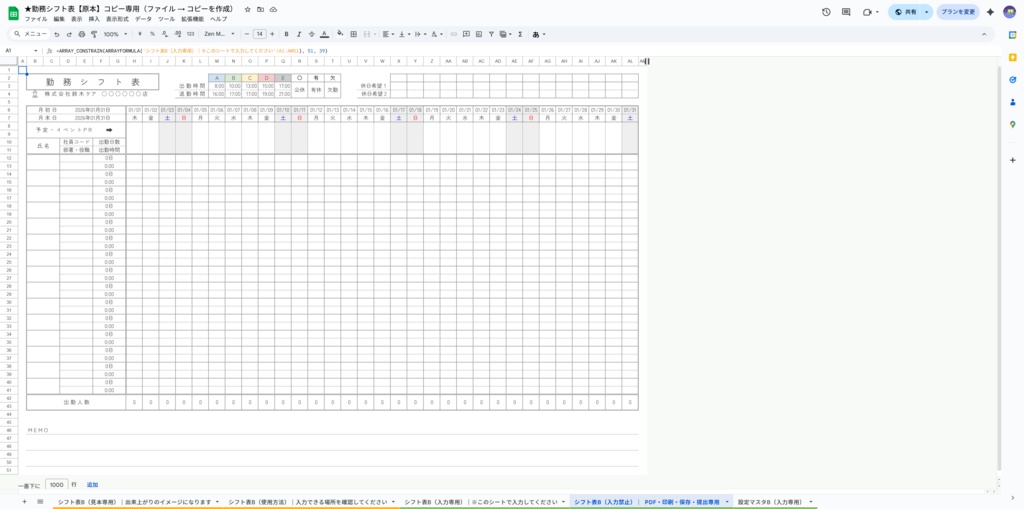Format as yen currency
1024x509 pixels.
point(140,34)
